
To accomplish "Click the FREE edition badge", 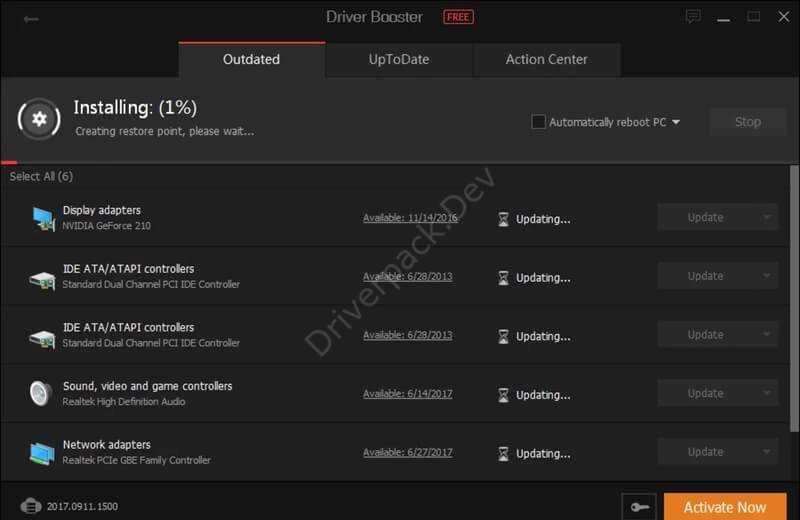I will pos(458,17).
